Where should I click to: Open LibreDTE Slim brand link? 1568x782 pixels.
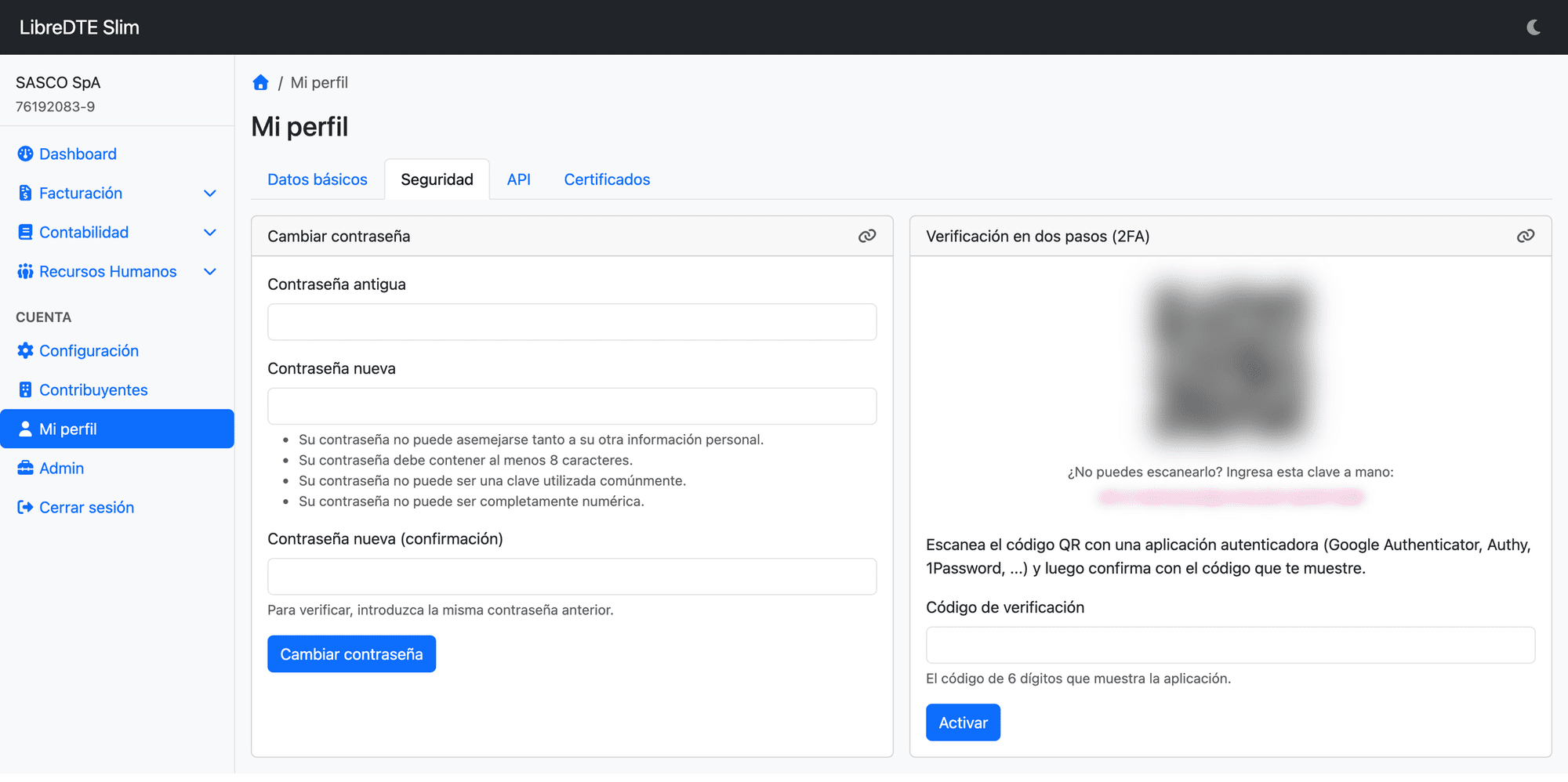tap(79, 27)
